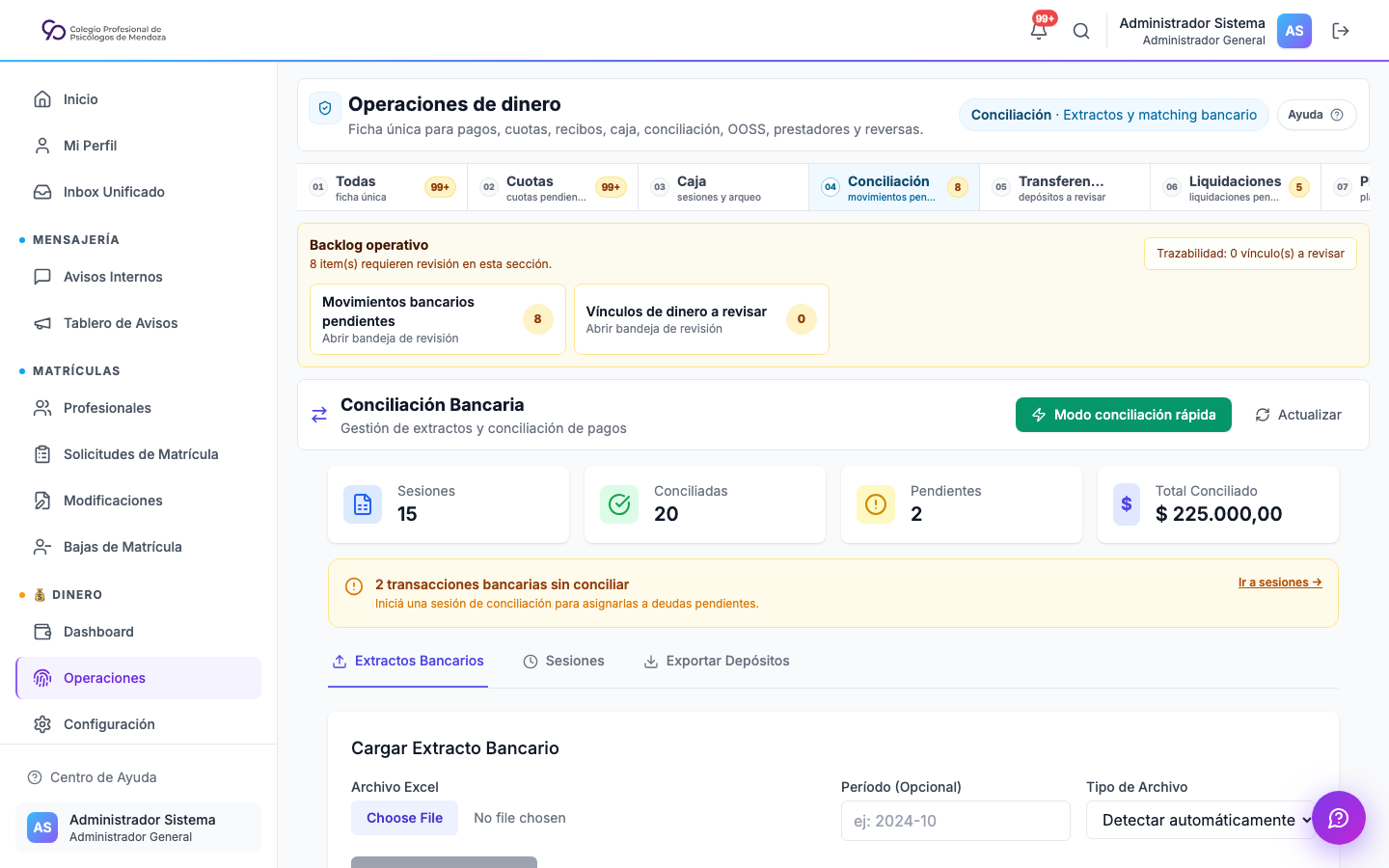This screenshot has height=868, width=1389.
Task: Open the Liquidaciones tab
Action: [x=1236, y=187]
